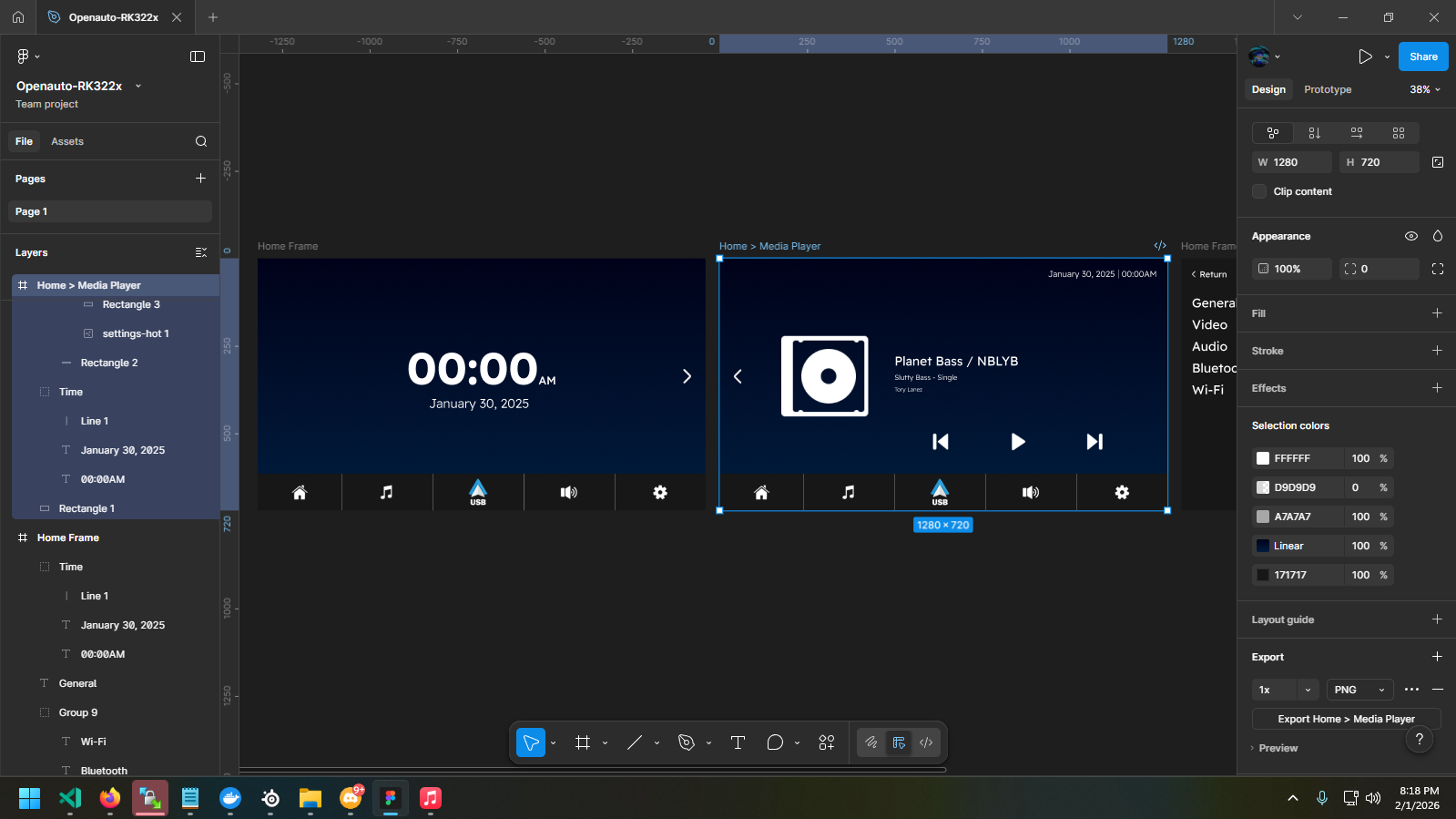Open the PNG export format dropdown
1456x819 pixels.
pos(1359,690)
